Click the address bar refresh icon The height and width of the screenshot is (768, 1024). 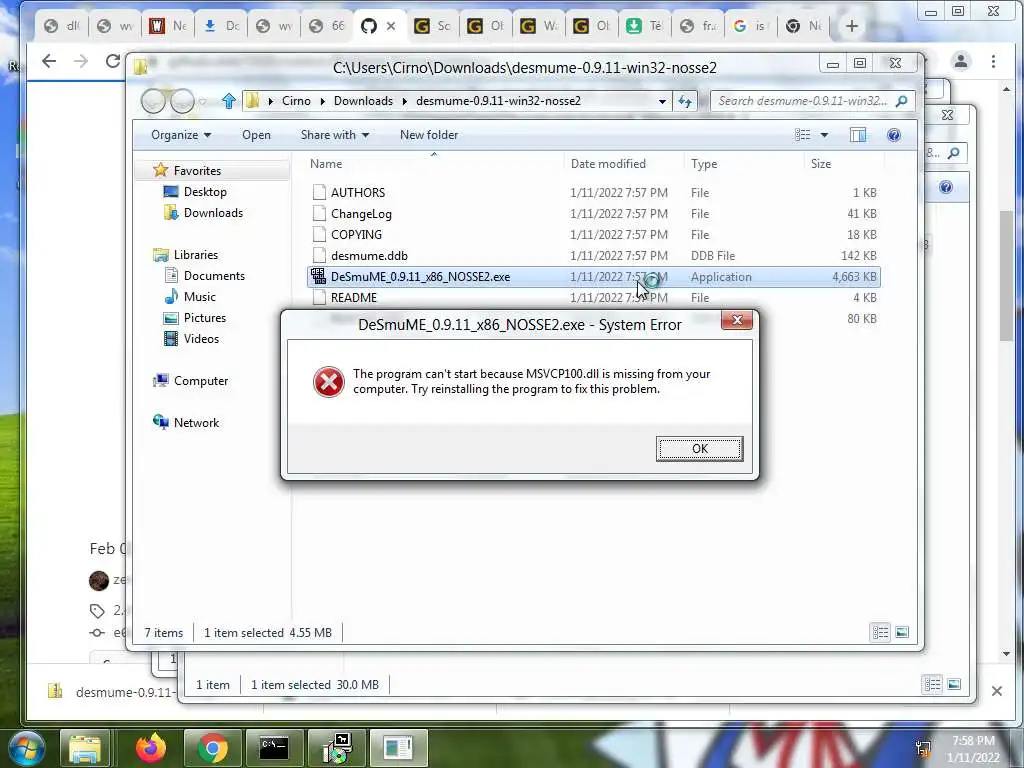pyautogui.click(x=685, y=101)
